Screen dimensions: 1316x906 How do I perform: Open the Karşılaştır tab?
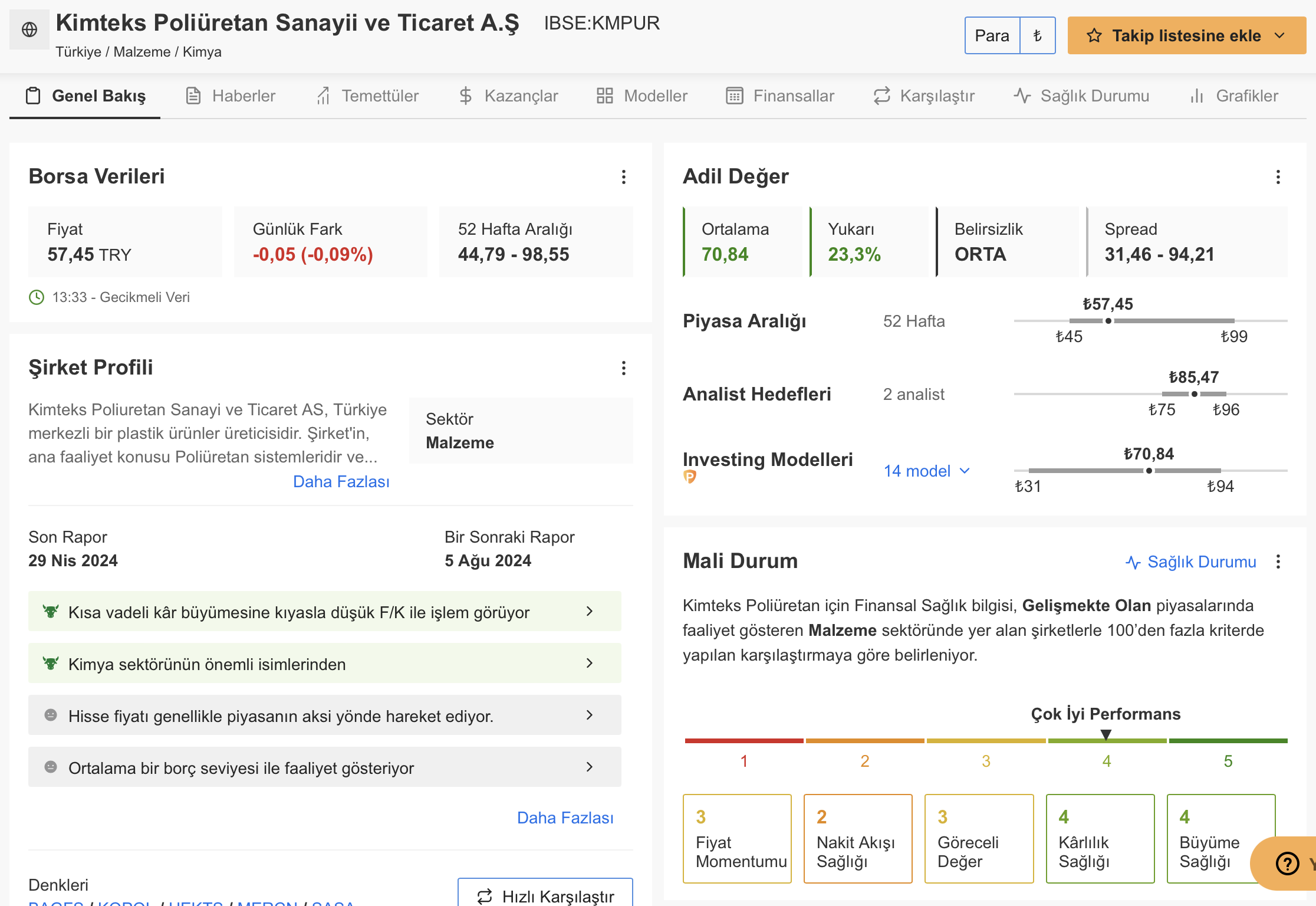924,96
